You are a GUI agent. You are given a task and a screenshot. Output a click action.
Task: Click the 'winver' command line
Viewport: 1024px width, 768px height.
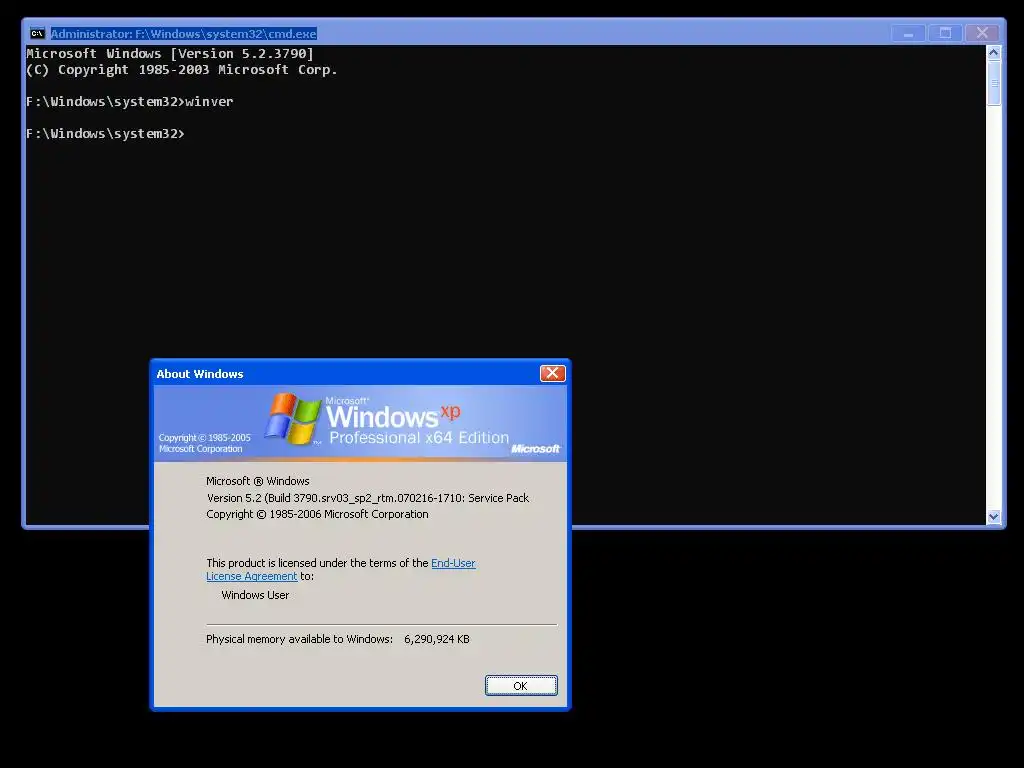129,102
